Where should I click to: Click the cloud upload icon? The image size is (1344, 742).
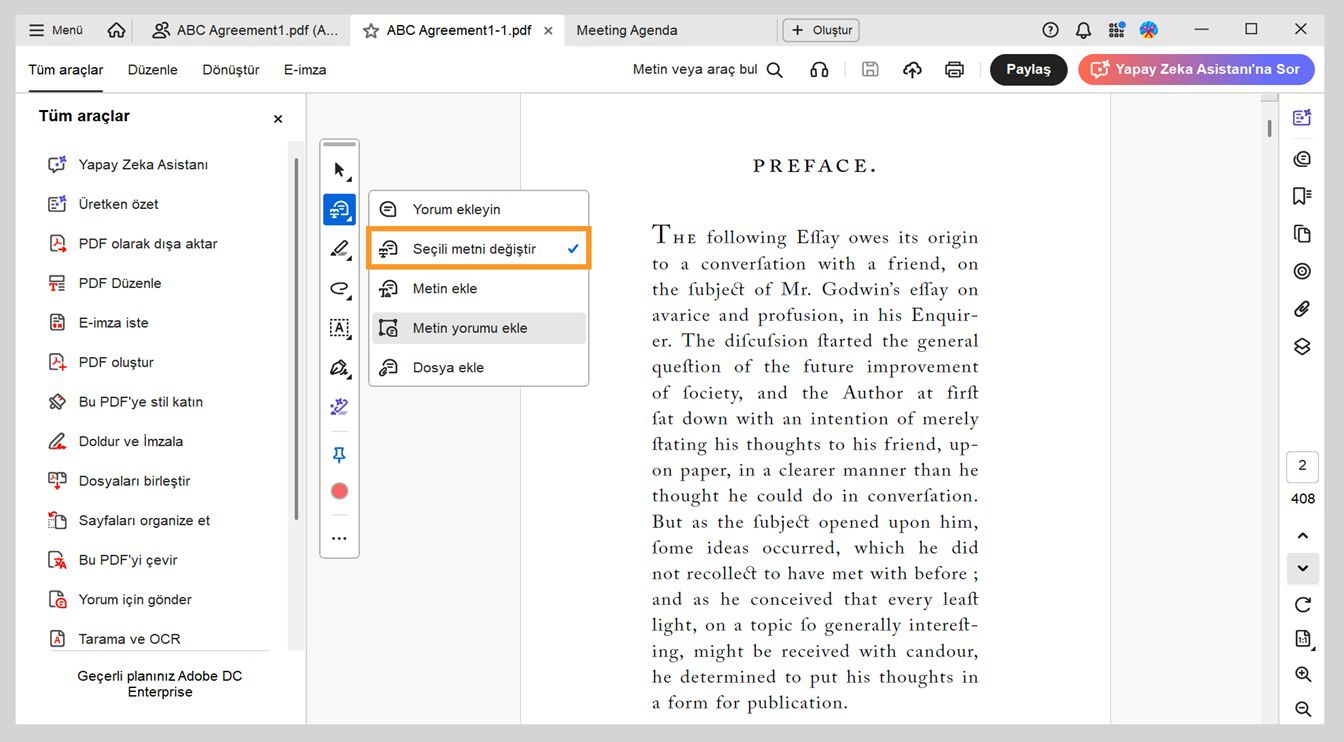(x=912, y=70)
